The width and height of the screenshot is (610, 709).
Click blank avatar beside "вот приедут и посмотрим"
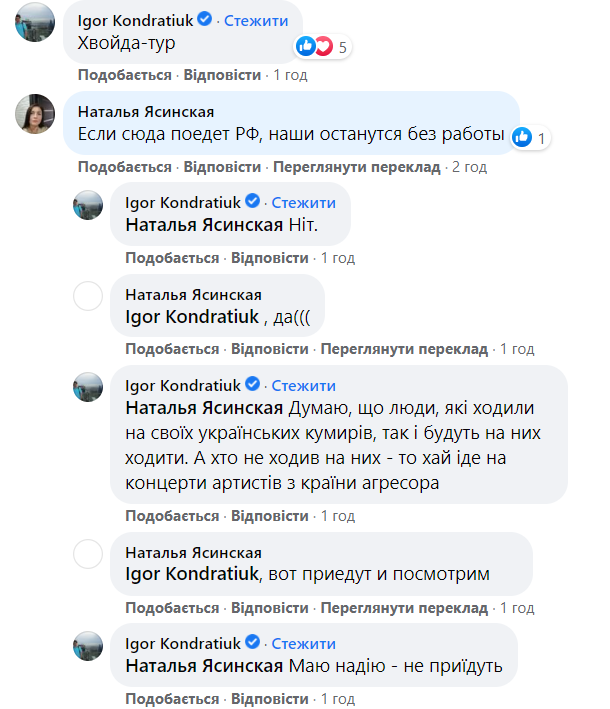(x=90, y=555)
